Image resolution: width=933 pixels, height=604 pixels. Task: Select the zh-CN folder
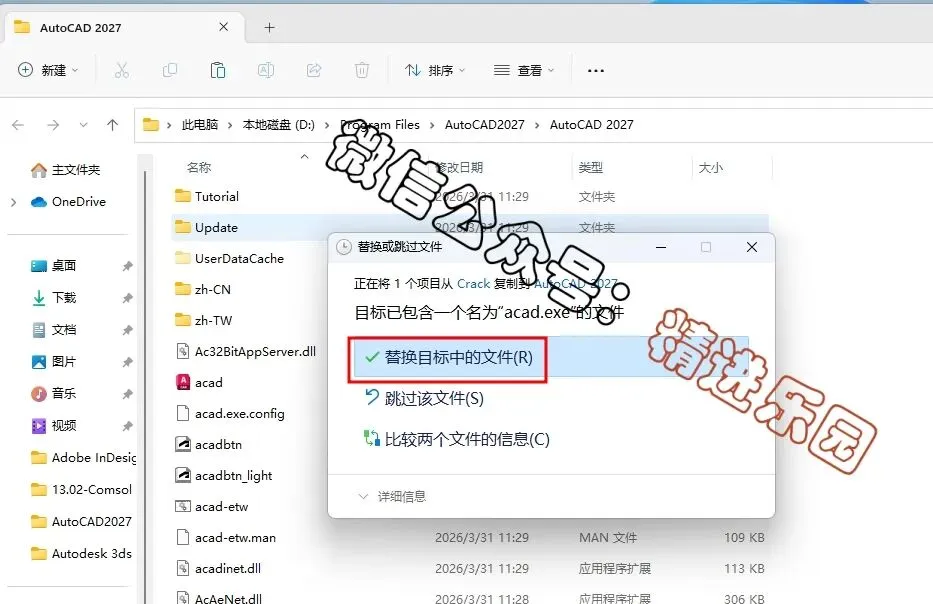203,289
